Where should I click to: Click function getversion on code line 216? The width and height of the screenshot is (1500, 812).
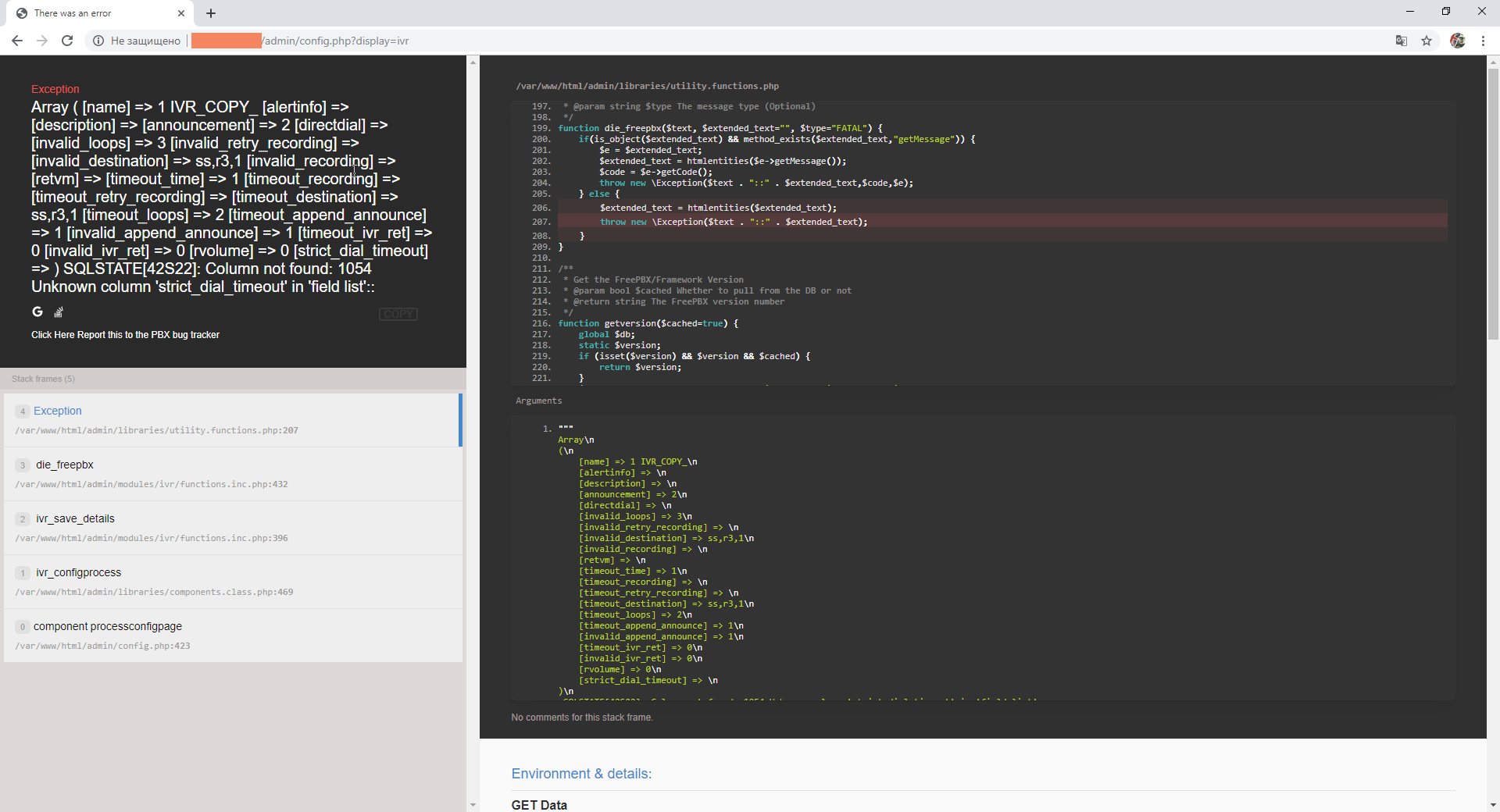coord(648,323)
